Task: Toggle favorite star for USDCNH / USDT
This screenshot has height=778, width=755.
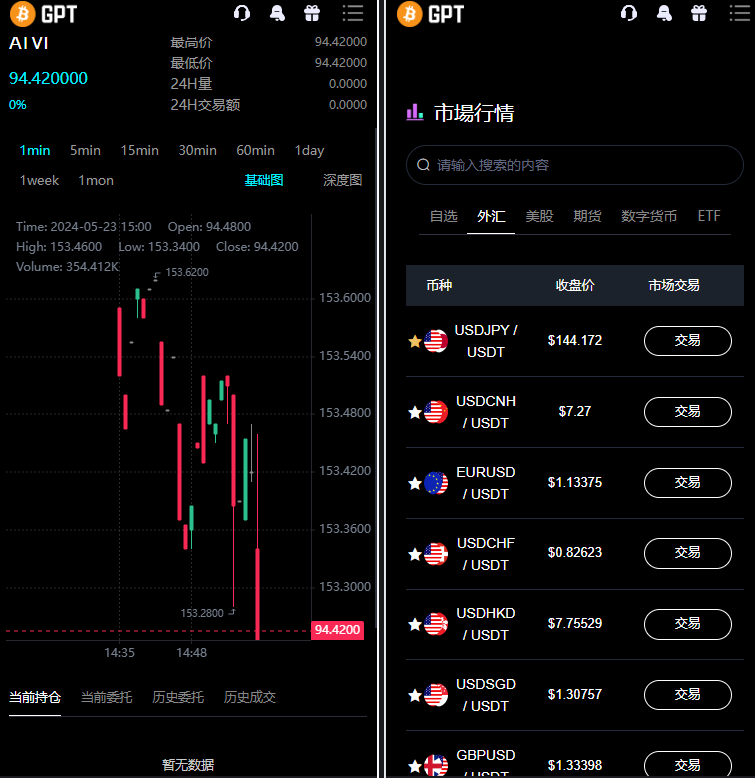Action: (415, 412)
